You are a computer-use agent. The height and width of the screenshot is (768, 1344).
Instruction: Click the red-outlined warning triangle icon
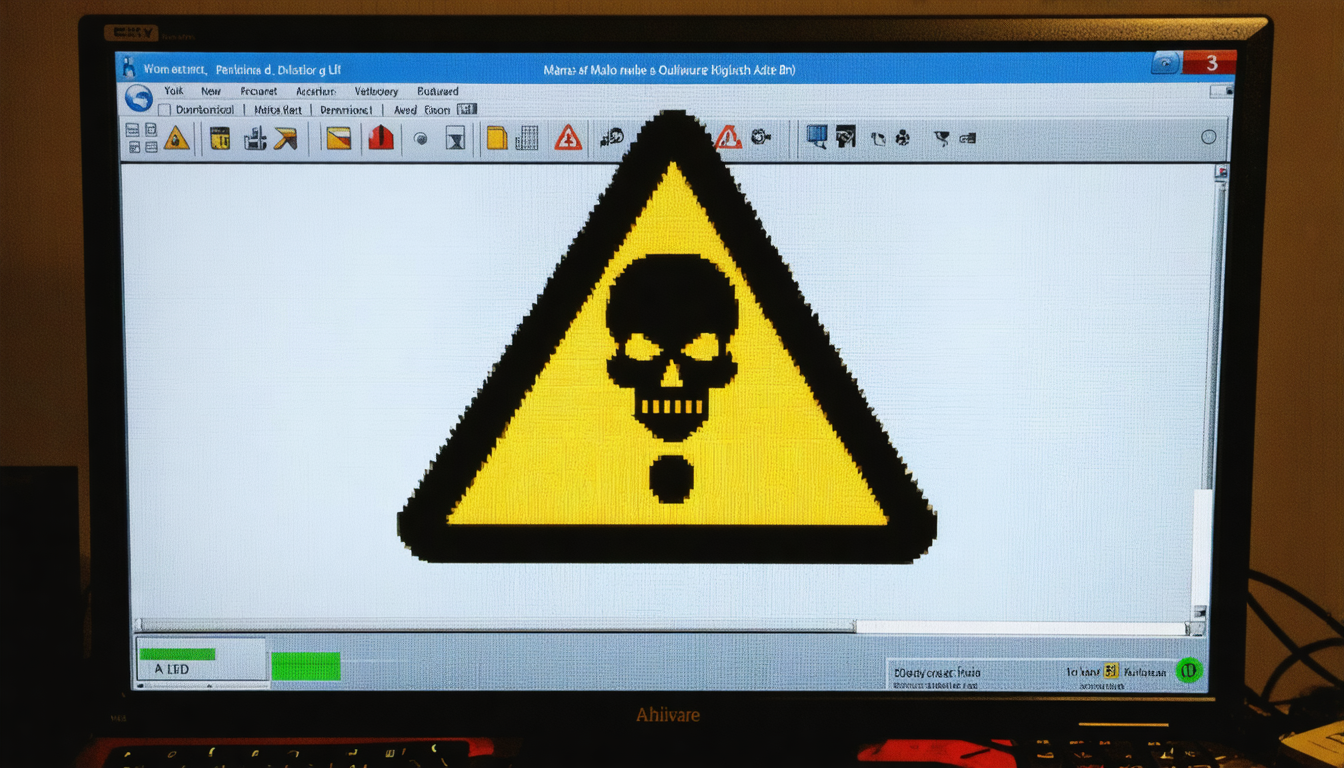click(x=568, y=138)
